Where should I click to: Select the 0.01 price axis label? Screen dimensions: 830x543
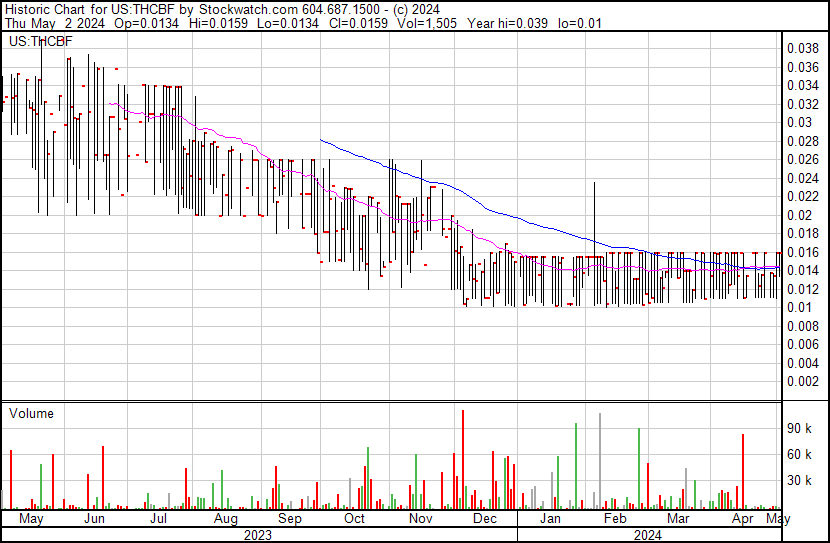pyautogui.click(x=799, y=307)
